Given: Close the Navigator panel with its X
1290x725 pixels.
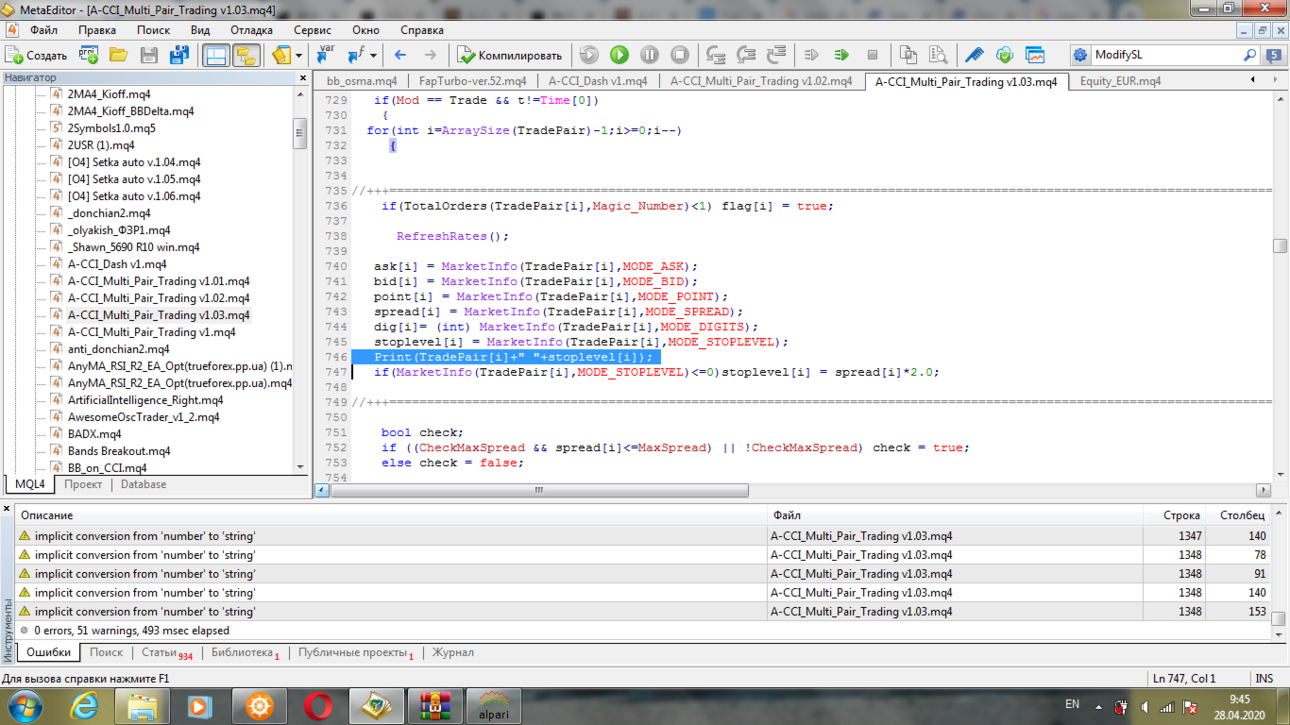Looking at the screenshot, I should (303, 78).
